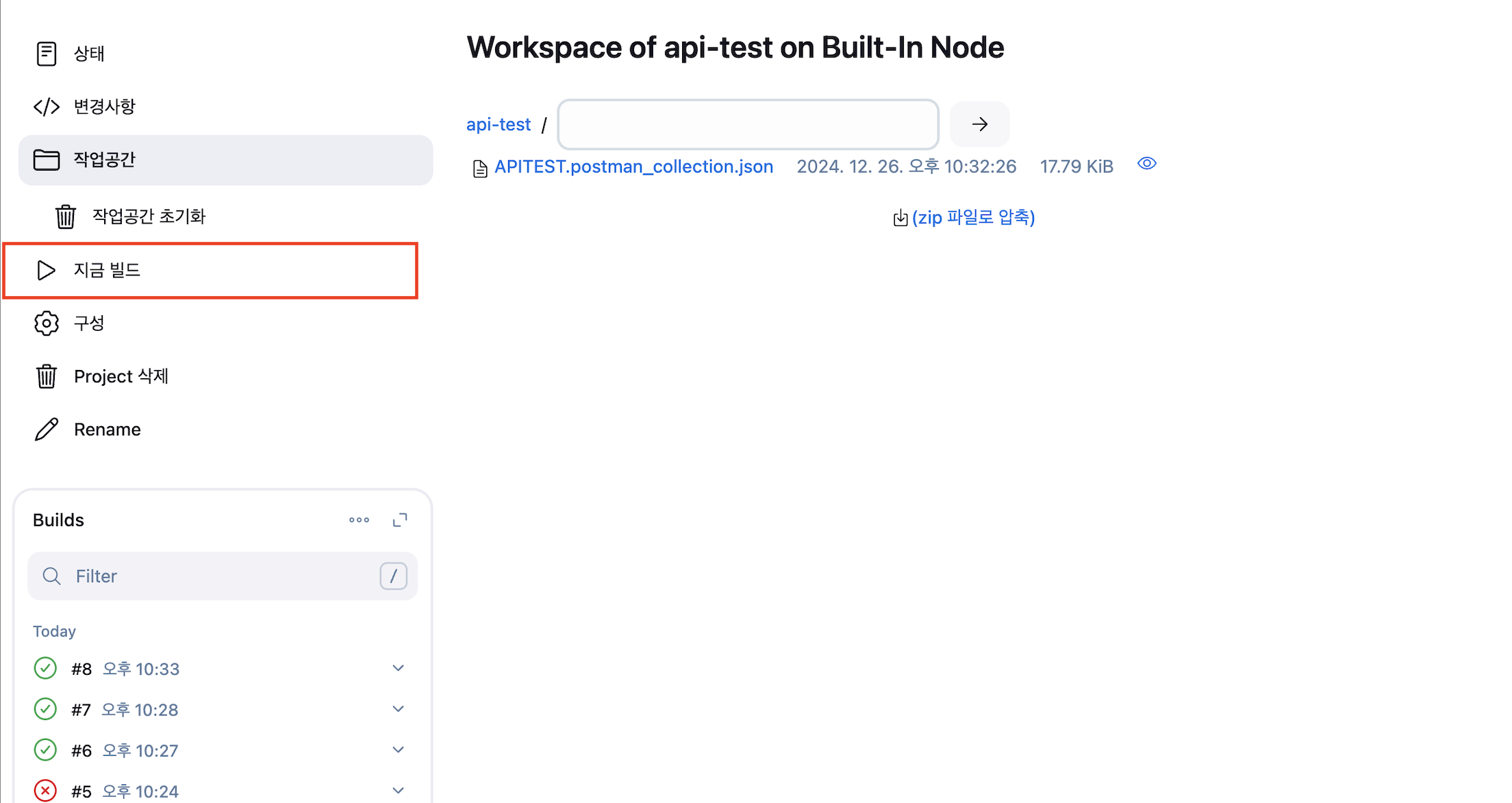This screenshot has height=803, width=1512.
Task: View APITEST json file with eye icon
Action: [x=1146, y=164]
